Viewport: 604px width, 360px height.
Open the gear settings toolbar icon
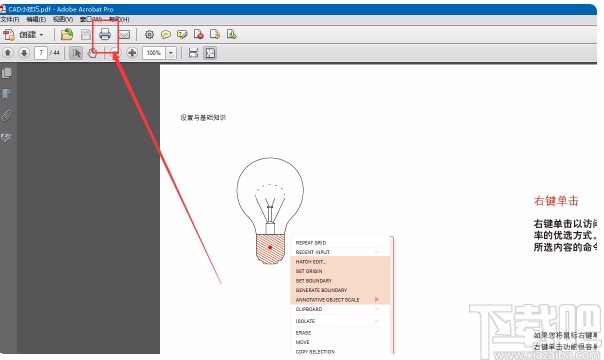coord(149,35)
